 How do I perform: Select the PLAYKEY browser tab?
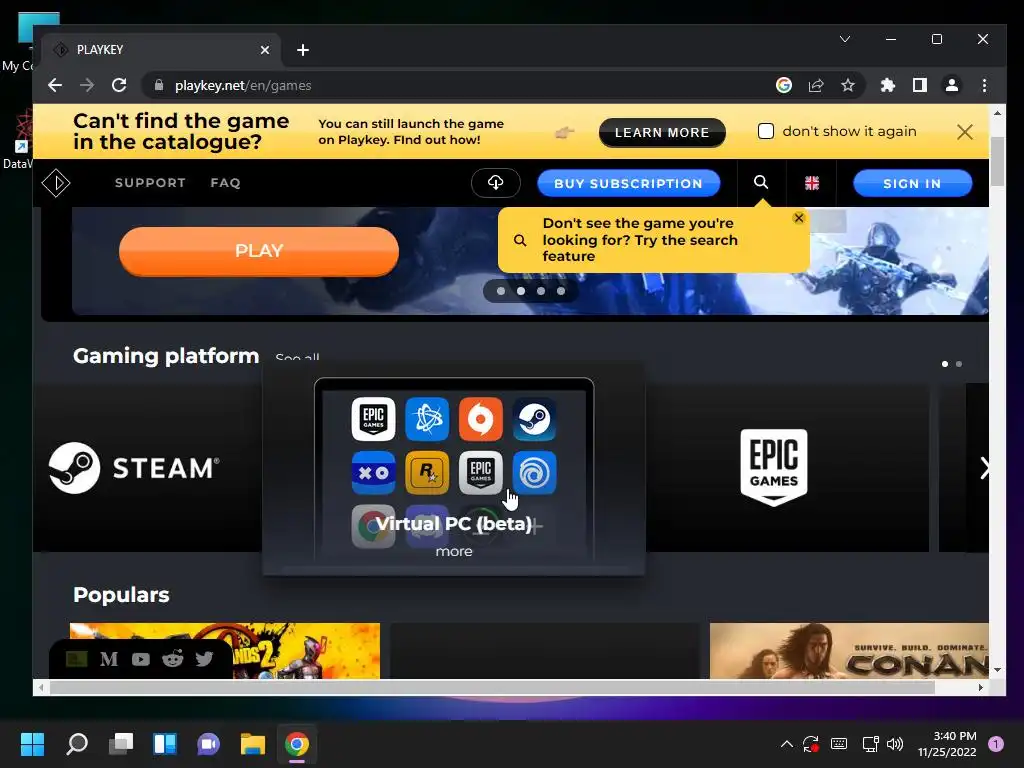click(161, 50)
